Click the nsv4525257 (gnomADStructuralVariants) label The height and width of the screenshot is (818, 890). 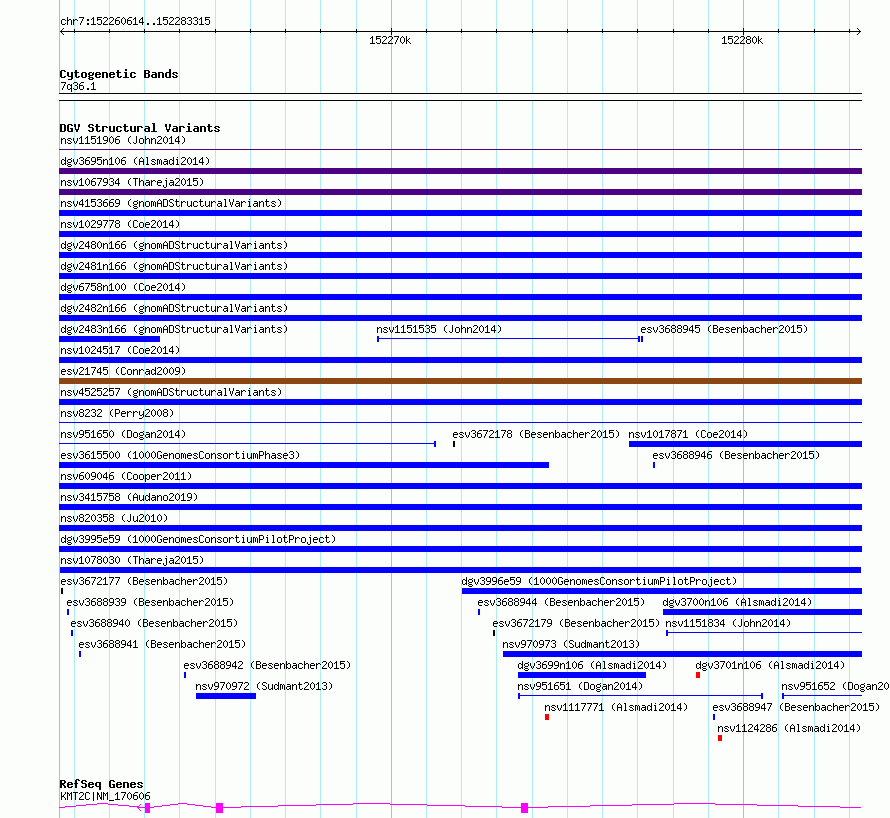tap(171, 392)
